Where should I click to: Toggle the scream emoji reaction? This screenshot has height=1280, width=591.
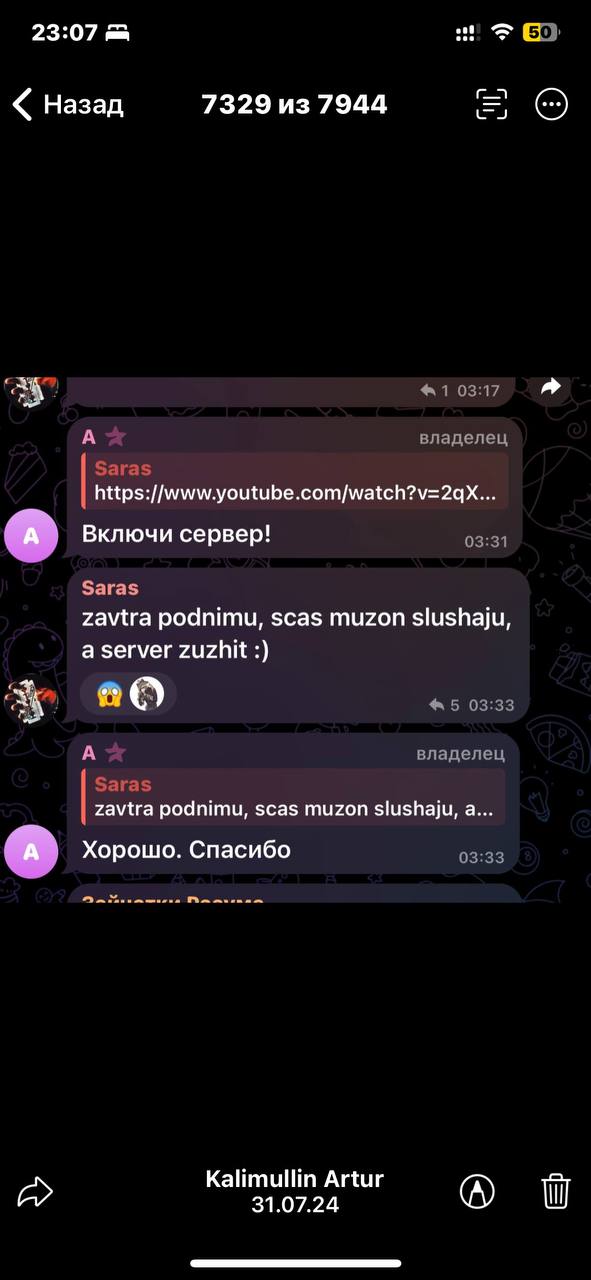pos(109,693)
